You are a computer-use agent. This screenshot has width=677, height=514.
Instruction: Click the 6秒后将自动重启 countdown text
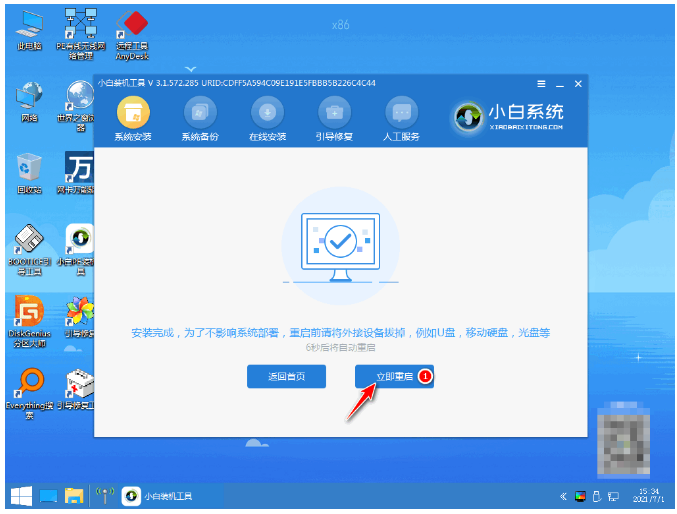tap(340, 347)
